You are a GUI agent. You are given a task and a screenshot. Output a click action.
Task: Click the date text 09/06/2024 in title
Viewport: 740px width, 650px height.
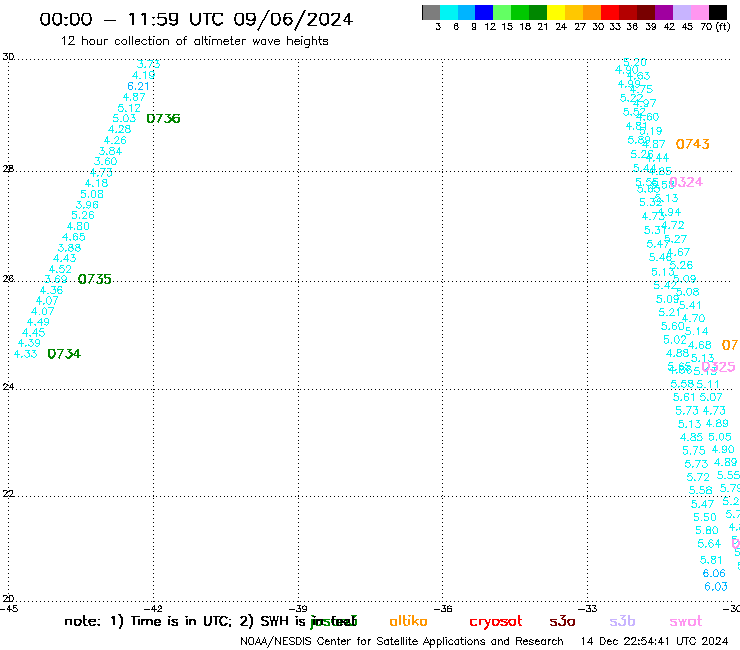[293, 20]
